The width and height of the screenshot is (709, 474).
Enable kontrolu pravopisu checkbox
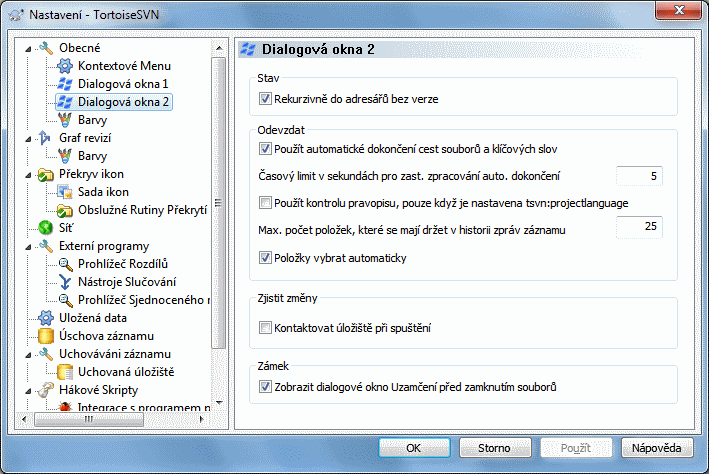click(265, 203)
